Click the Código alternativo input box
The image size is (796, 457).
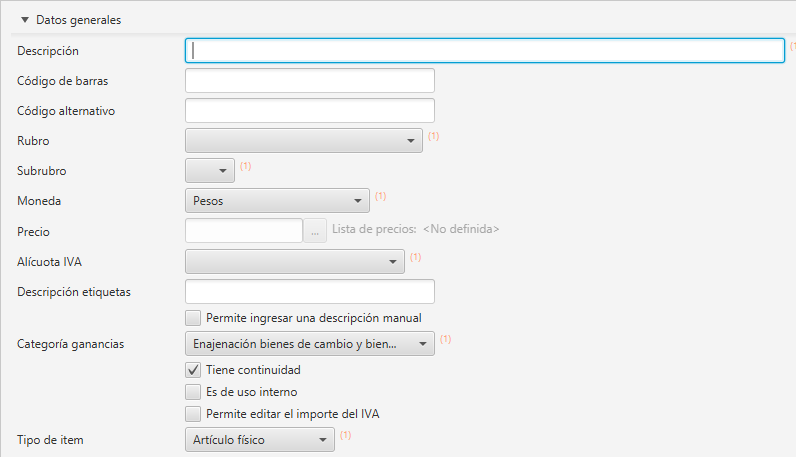pos(310,111)
